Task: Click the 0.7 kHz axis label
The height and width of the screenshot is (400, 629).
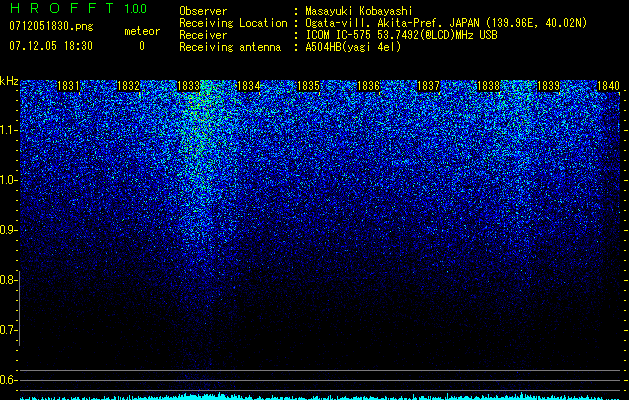Action: [8, 330]
